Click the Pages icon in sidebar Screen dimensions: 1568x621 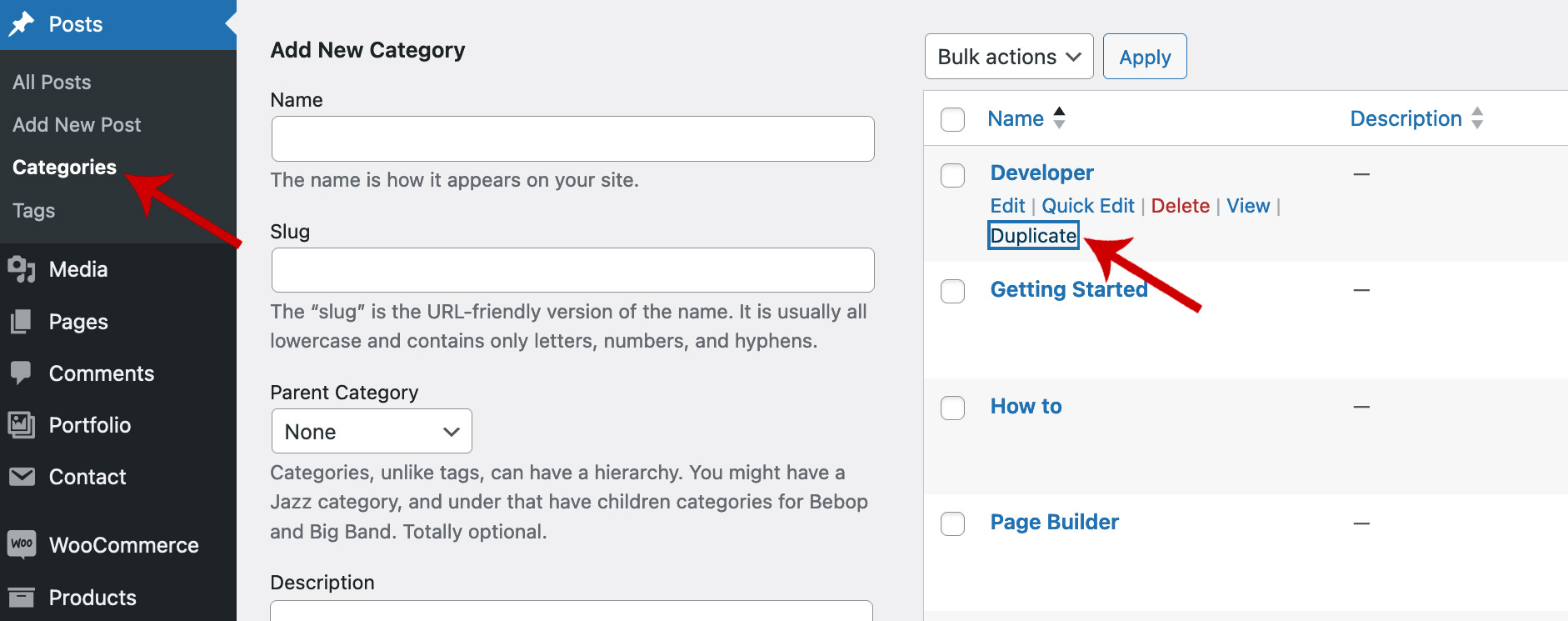pos(22,322)
